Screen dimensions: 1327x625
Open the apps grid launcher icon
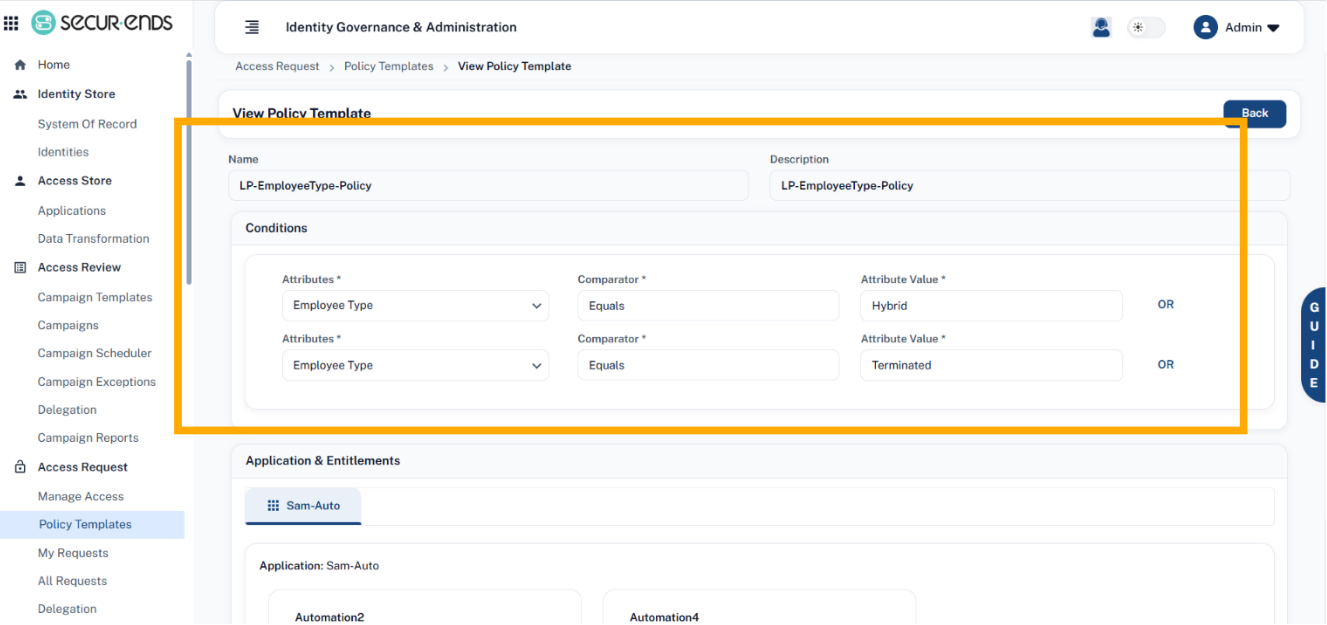click(11, 22)
